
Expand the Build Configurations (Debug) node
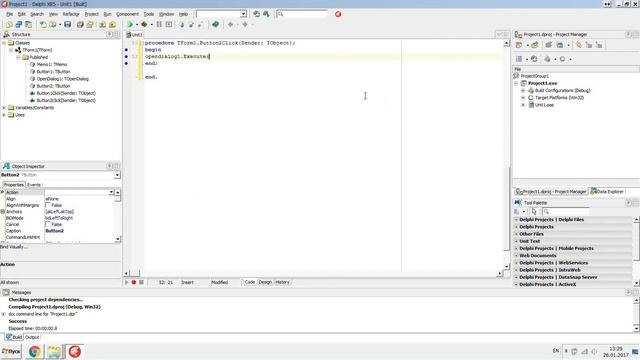(x=523, y=91)
